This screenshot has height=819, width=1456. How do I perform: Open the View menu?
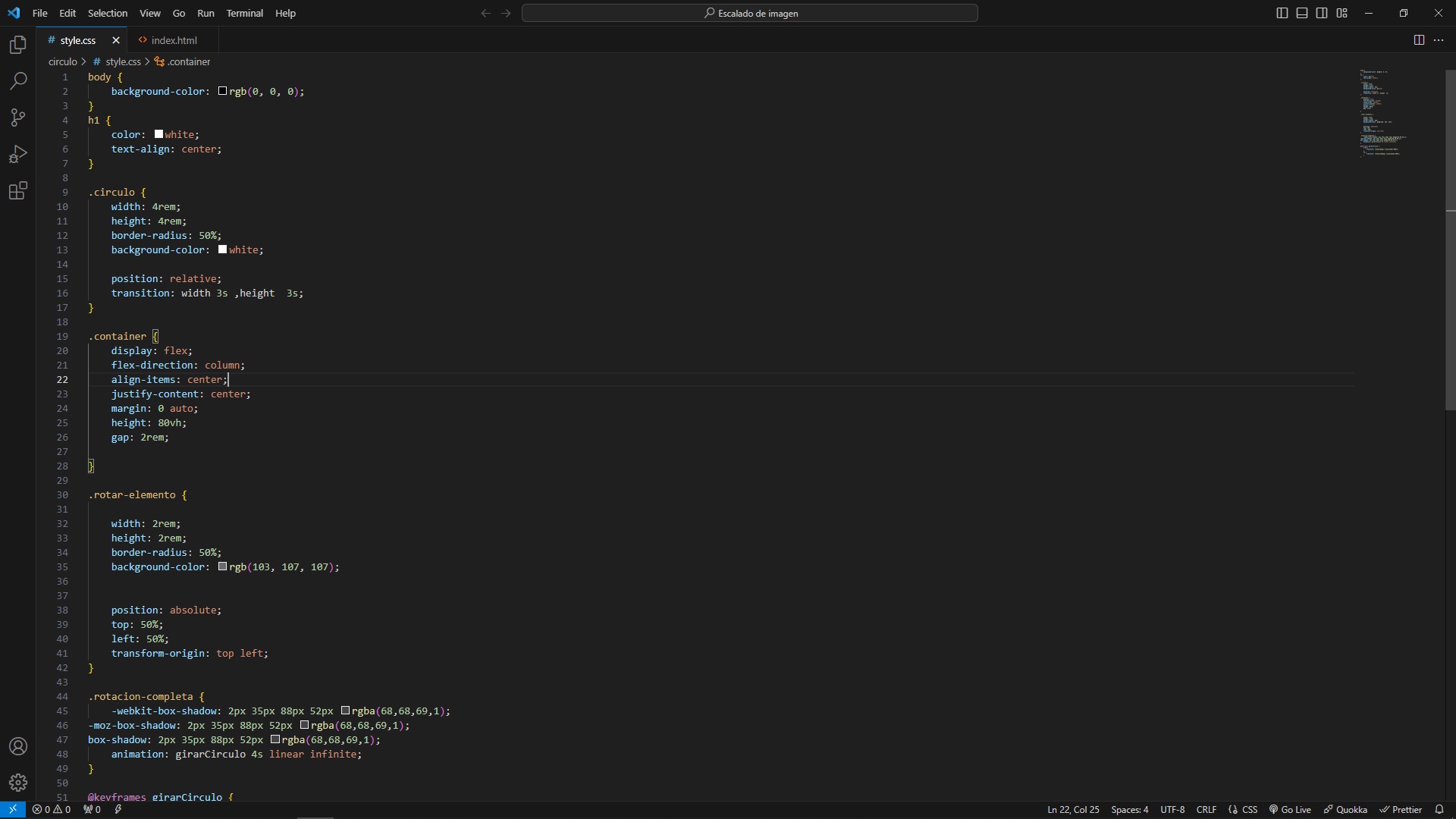click(150, 13)
